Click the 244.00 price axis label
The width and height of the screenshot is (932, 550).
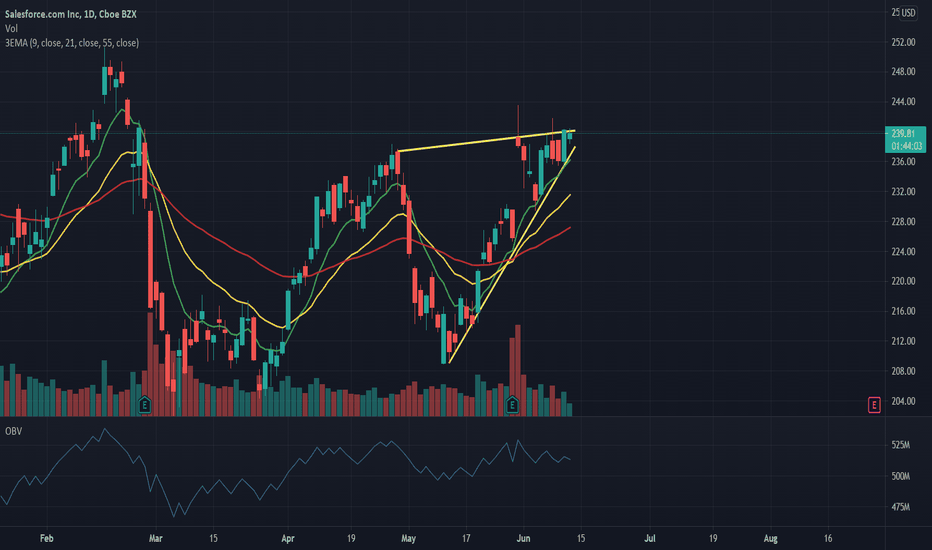coord(903,102)
